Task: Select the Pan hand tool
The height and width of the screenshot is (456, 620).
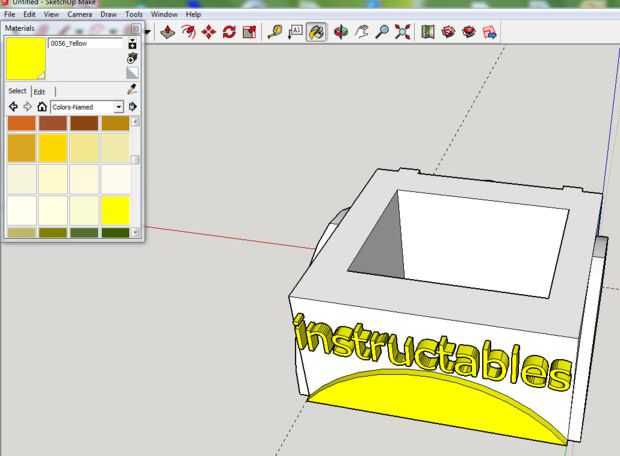Action: [361, 32]
